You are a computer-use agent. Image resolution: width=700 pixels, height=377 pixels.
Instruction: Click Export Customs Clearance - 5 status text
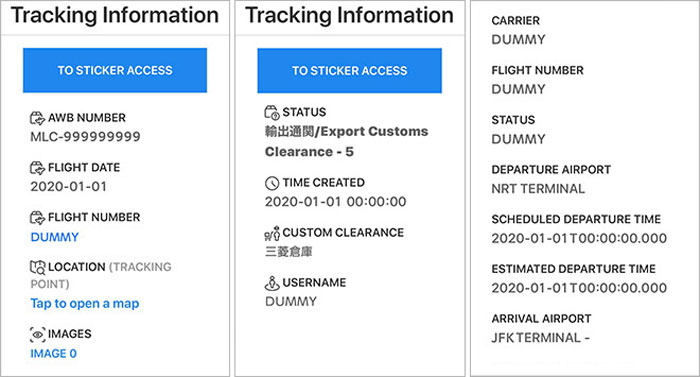[346, 142]
